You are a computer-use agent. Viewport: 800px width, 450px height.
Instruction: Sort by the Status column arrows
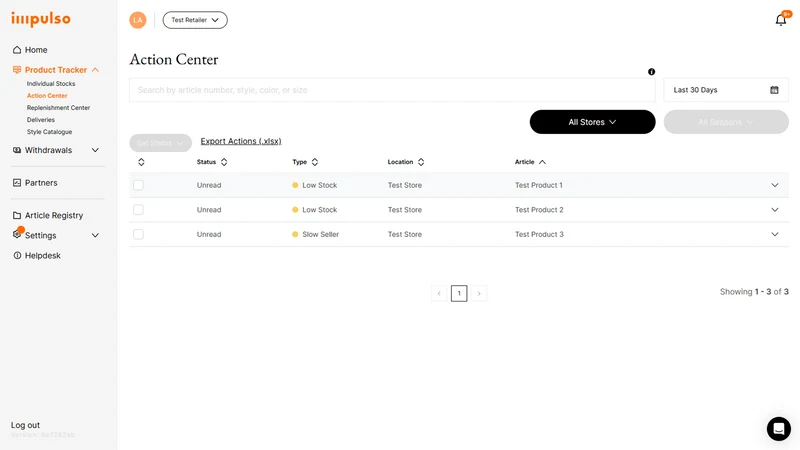[x=224, y=162]
